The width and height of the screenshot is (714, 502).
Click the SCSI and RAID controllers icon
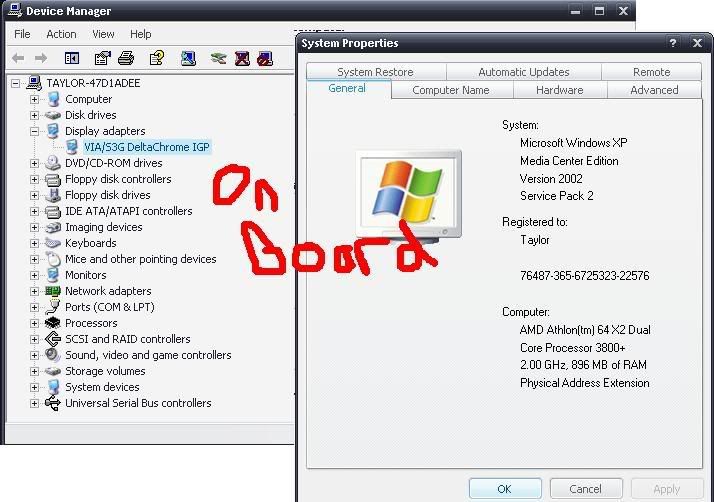point(53,339)
